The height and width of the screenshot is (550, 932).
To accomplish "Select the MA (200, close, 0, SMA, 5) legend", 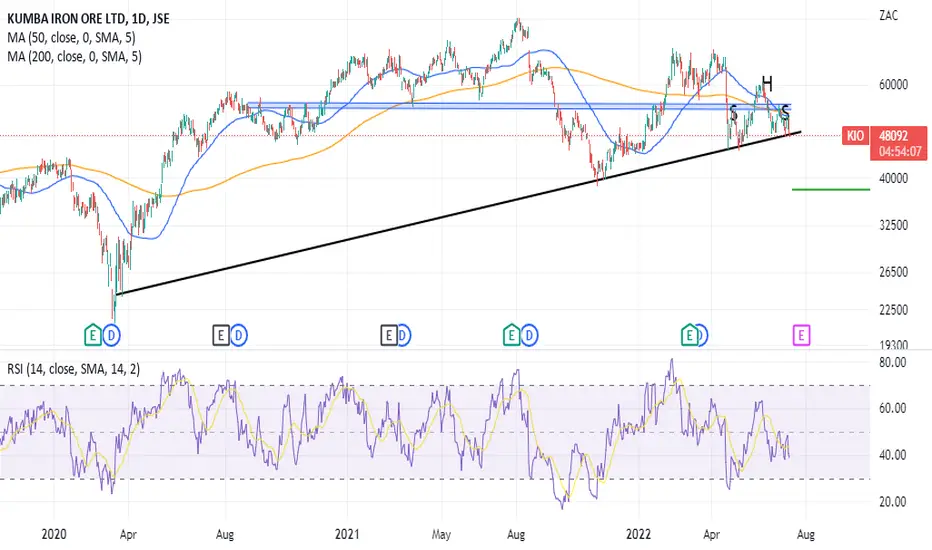I will pos(74,57).
